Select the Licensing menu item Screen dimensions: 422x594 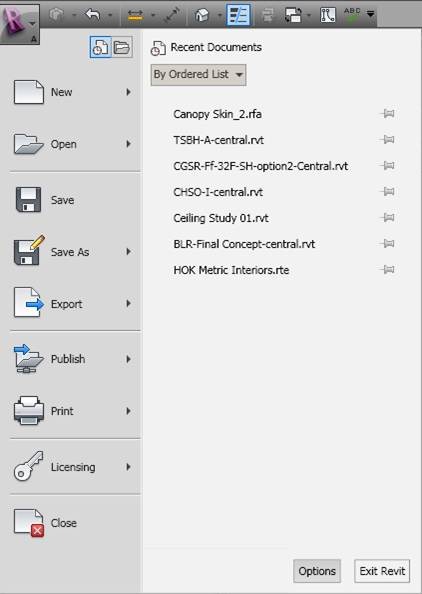74,467
